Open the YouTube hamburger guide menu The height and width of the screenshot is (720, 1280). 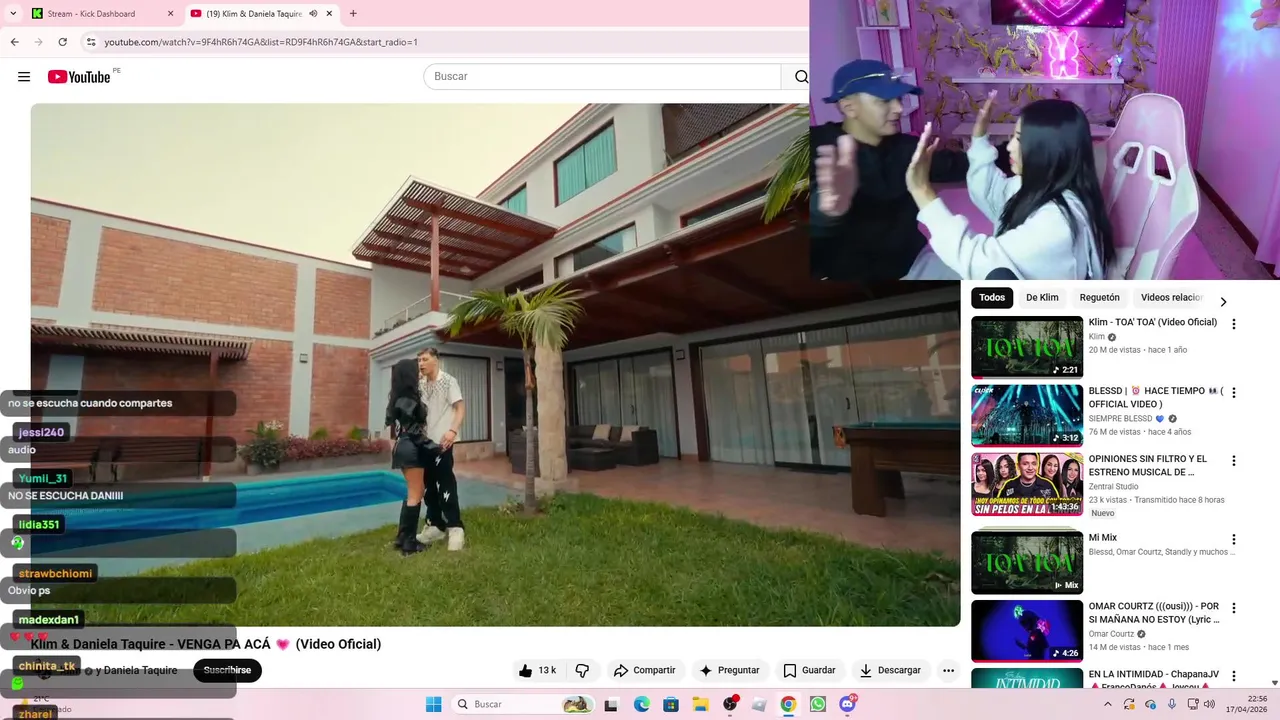[x=24, y=77]
